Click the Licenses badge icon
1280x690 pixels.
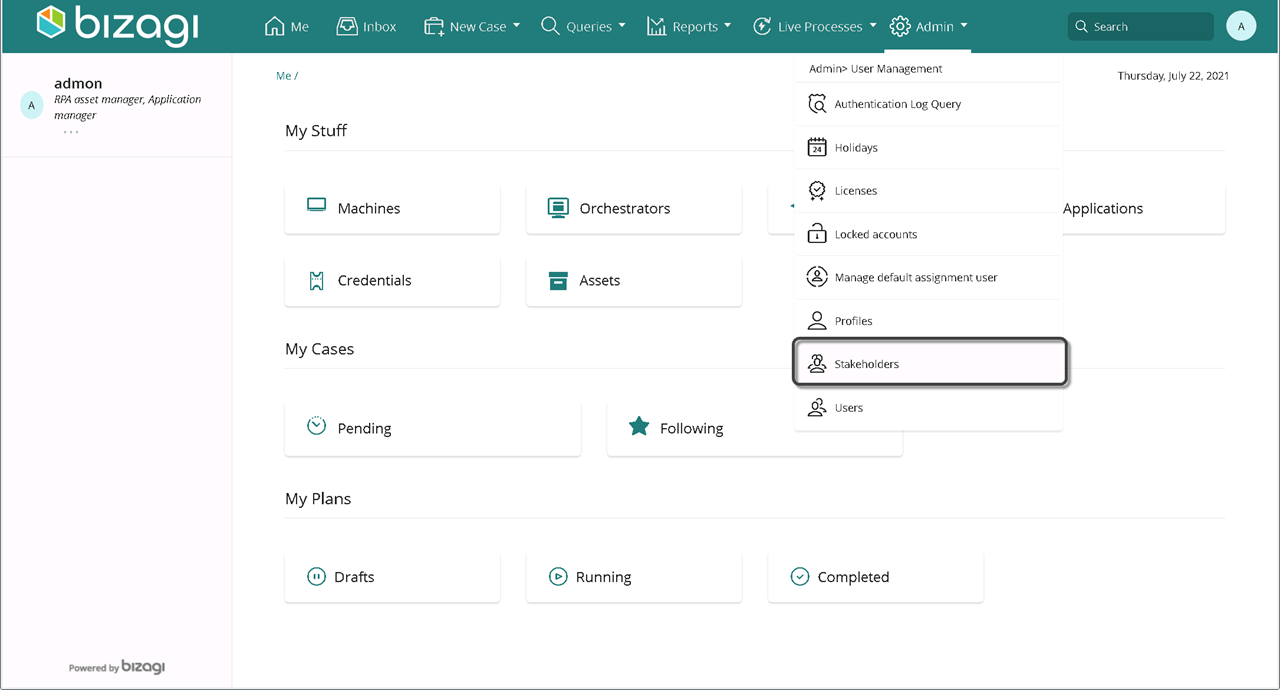pos(817,190)
